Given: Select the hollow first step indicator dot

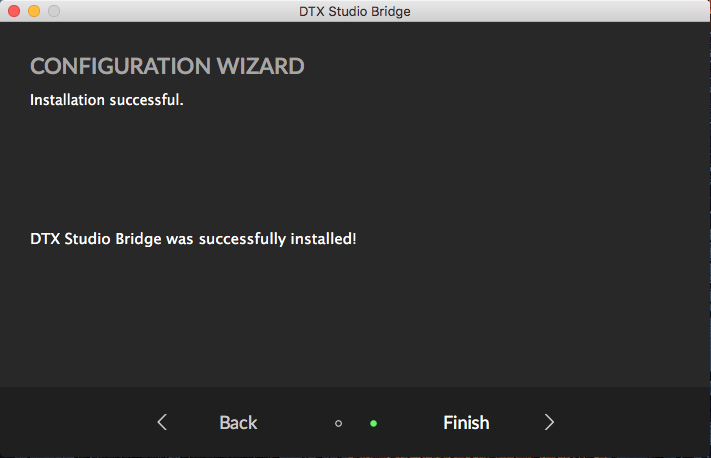Looking at the screenshot, I should click(x=338, y=423).
